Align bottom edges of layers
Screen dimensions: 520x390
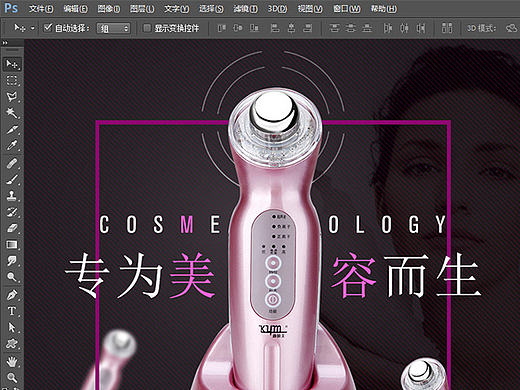(254, 28)
